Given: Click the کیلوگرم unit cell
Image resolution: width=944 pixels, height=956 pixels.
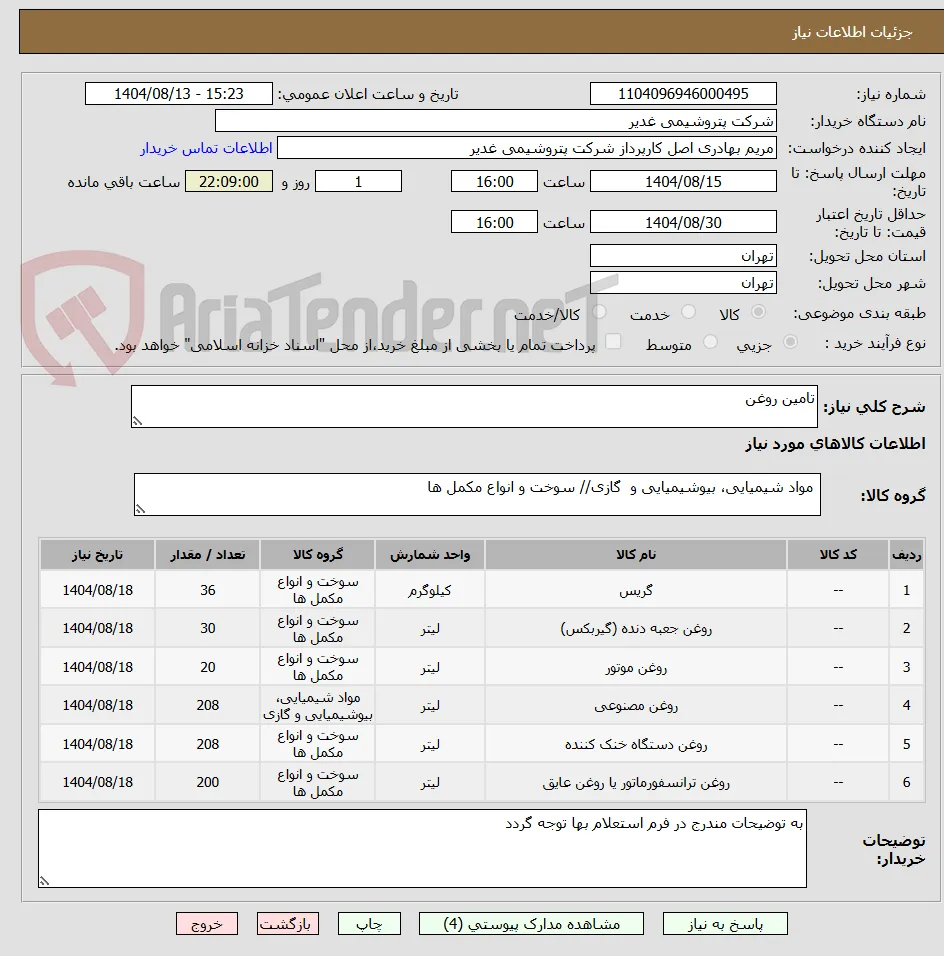Looking at the screenshot, I should [x=430, y=590].
